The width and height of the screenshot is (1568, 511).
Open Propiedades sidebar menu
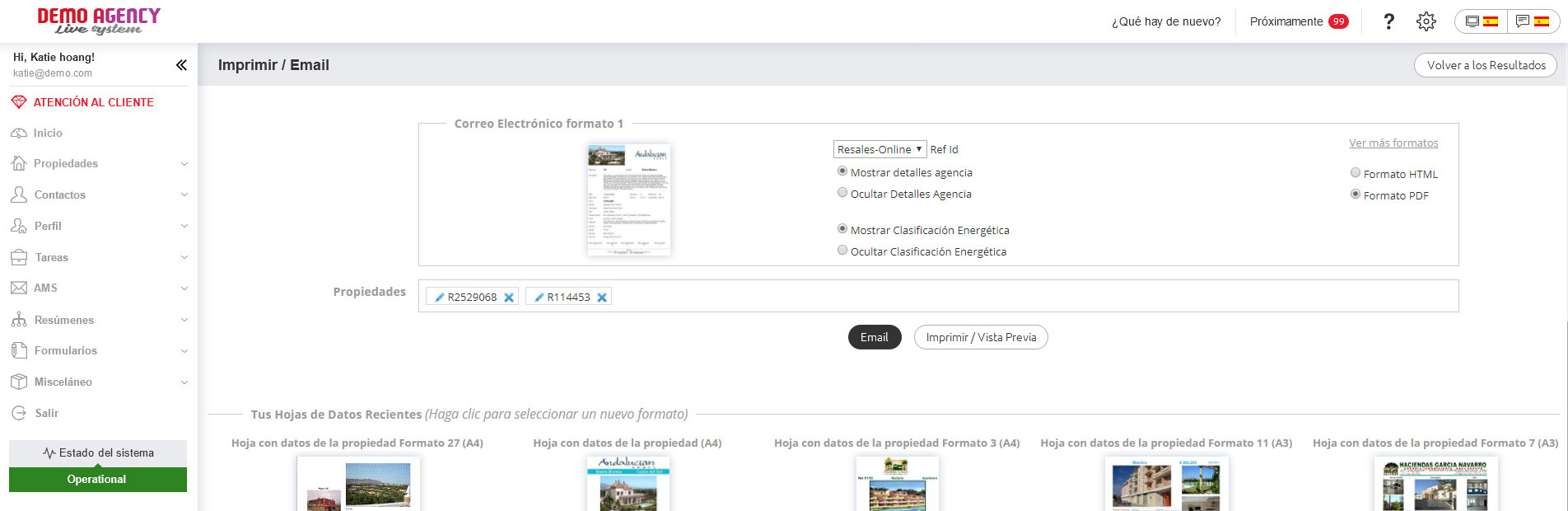click(x=66, y=163)
